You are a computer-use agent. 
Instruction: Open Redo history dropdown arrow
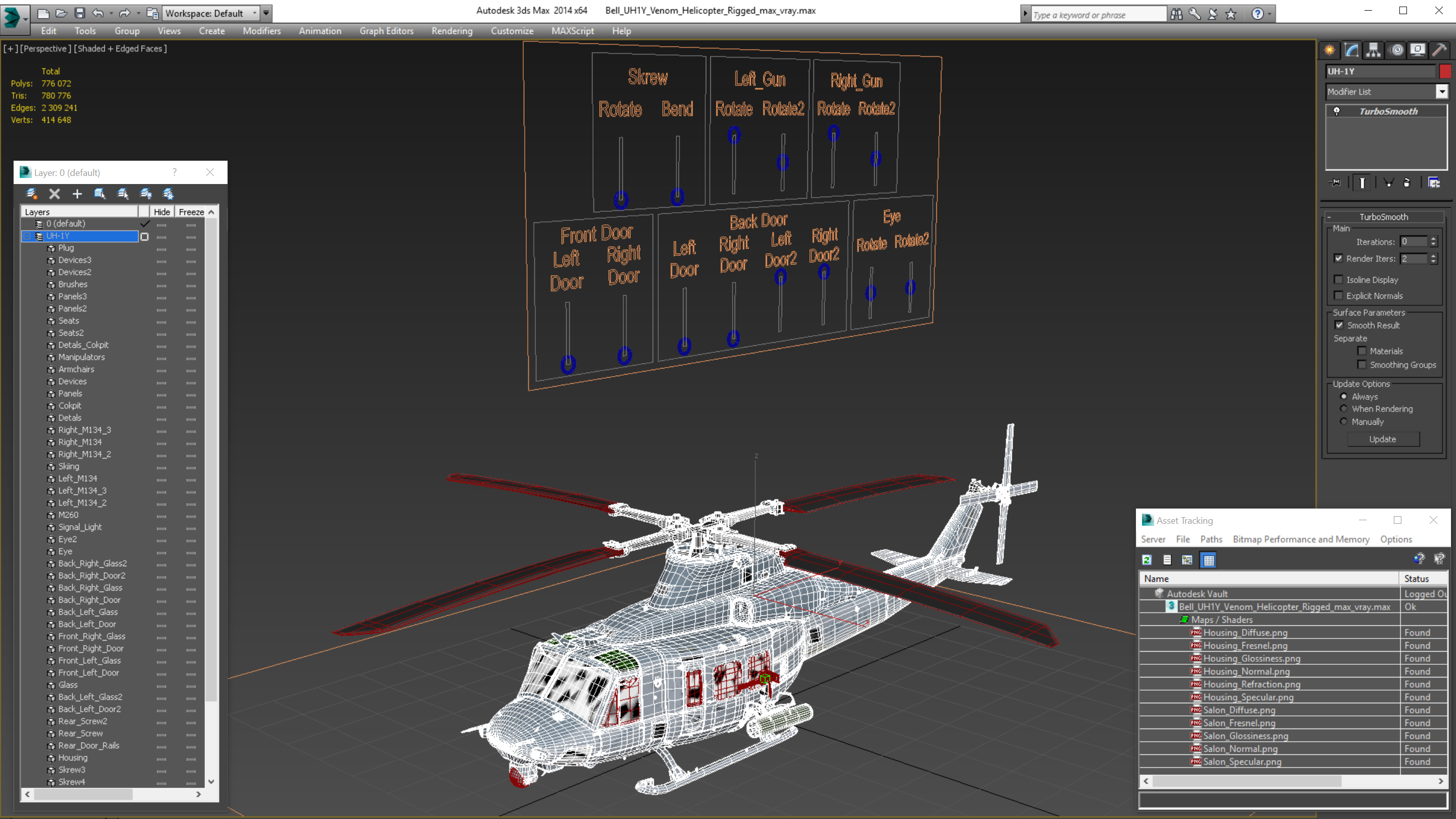pyautogui.click(x=139, y=13)
